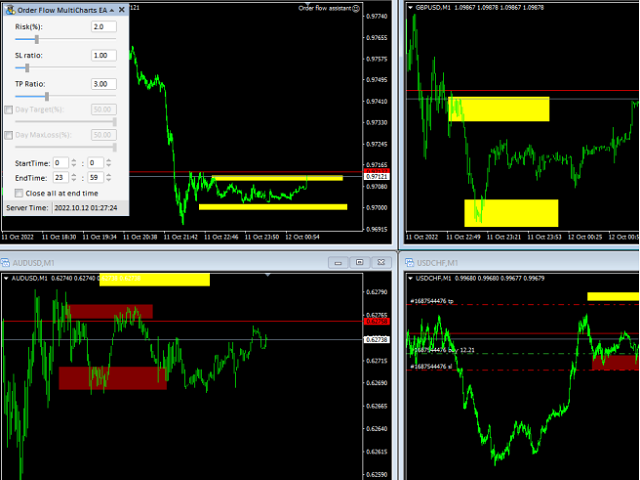Click the 0.62790 price scale label on AUDUSD
Viewport: 640px width, 480px height.
(x=376, y=292)
